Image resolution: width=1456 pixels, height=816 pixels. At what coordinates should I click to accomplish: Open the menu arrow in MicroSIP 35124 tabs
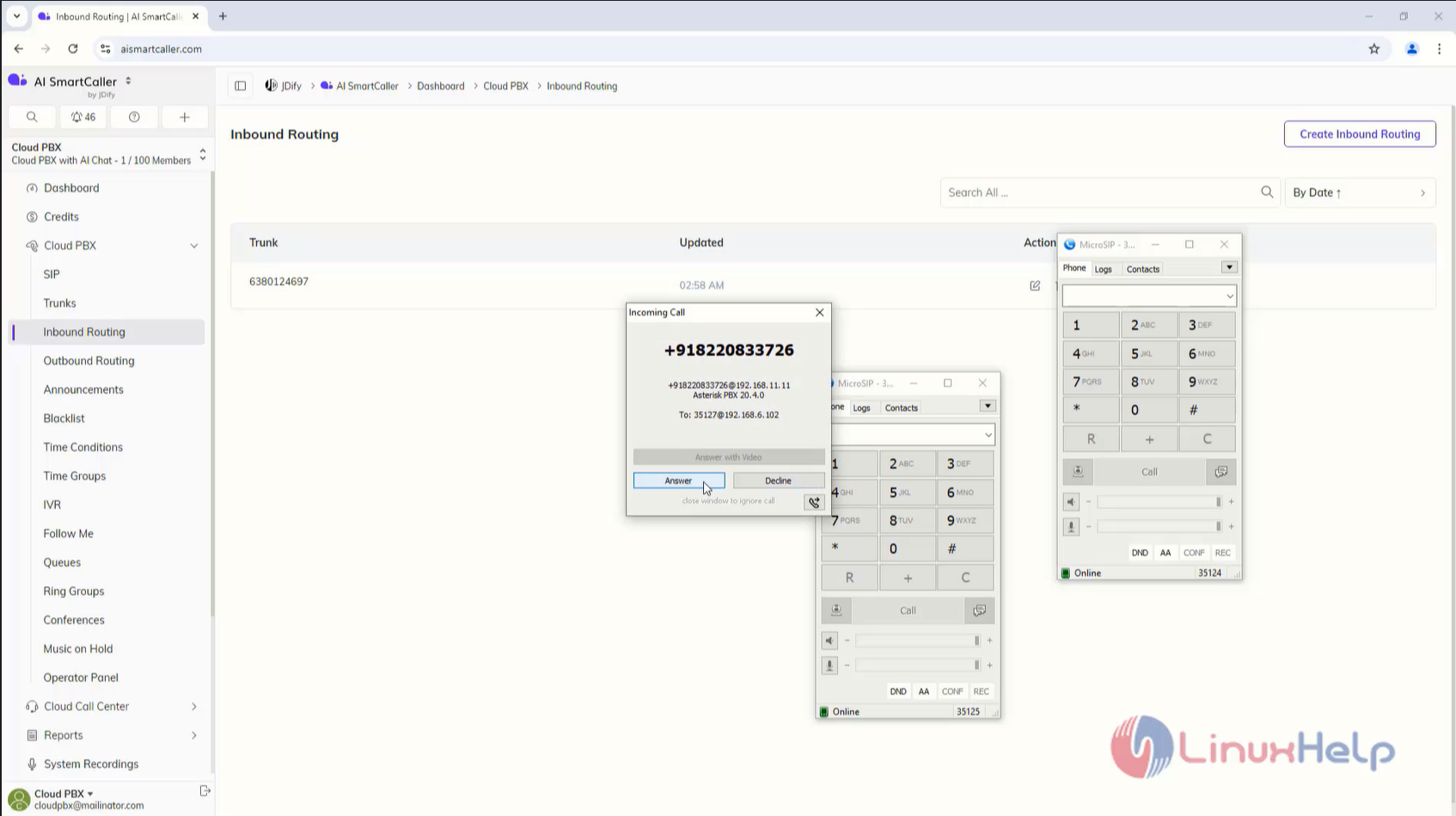pos(1229,267)
